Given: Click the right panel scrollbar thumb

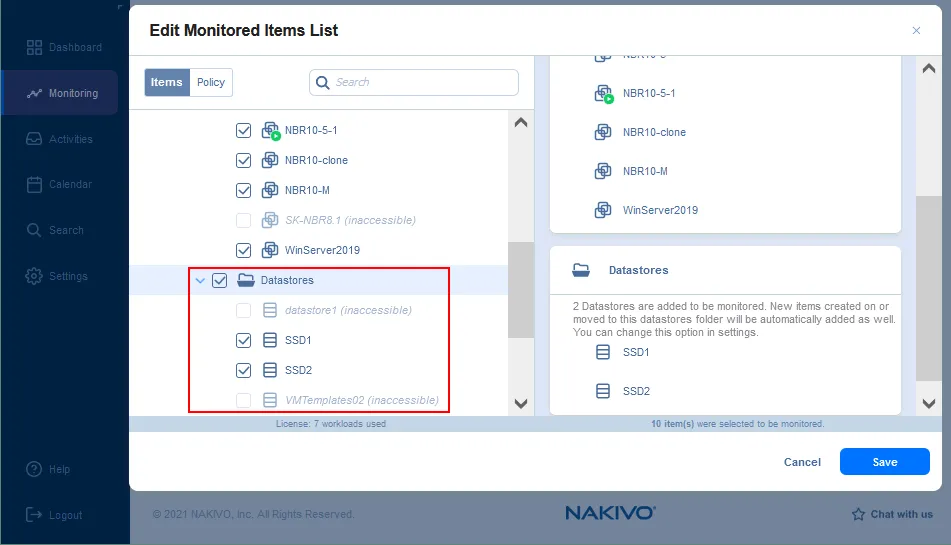Looking at the screenshot, I should coord(928,288).
